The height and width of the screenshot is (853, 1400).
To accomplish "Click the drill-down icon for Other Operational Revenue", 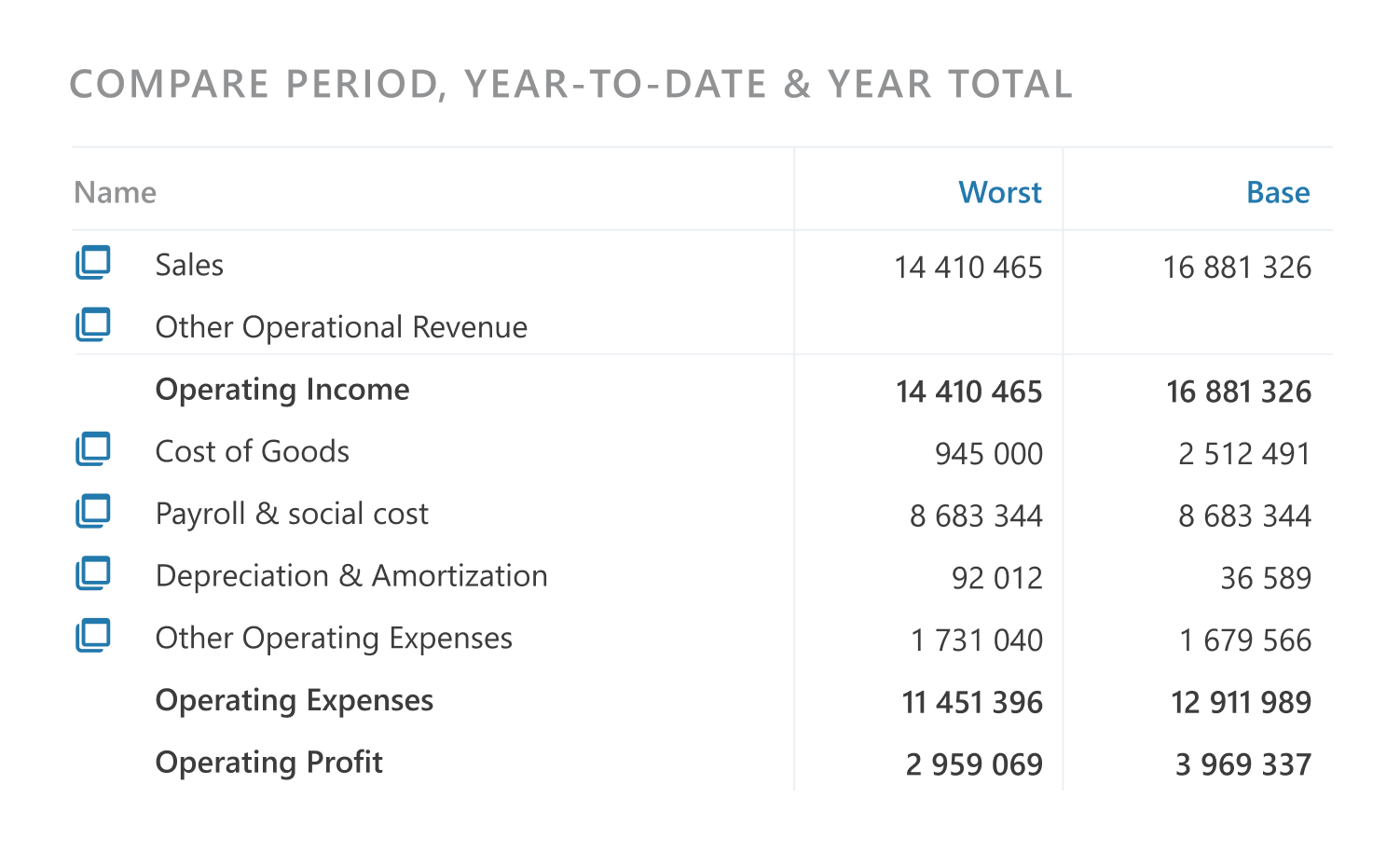I will [x=93, y=324].
